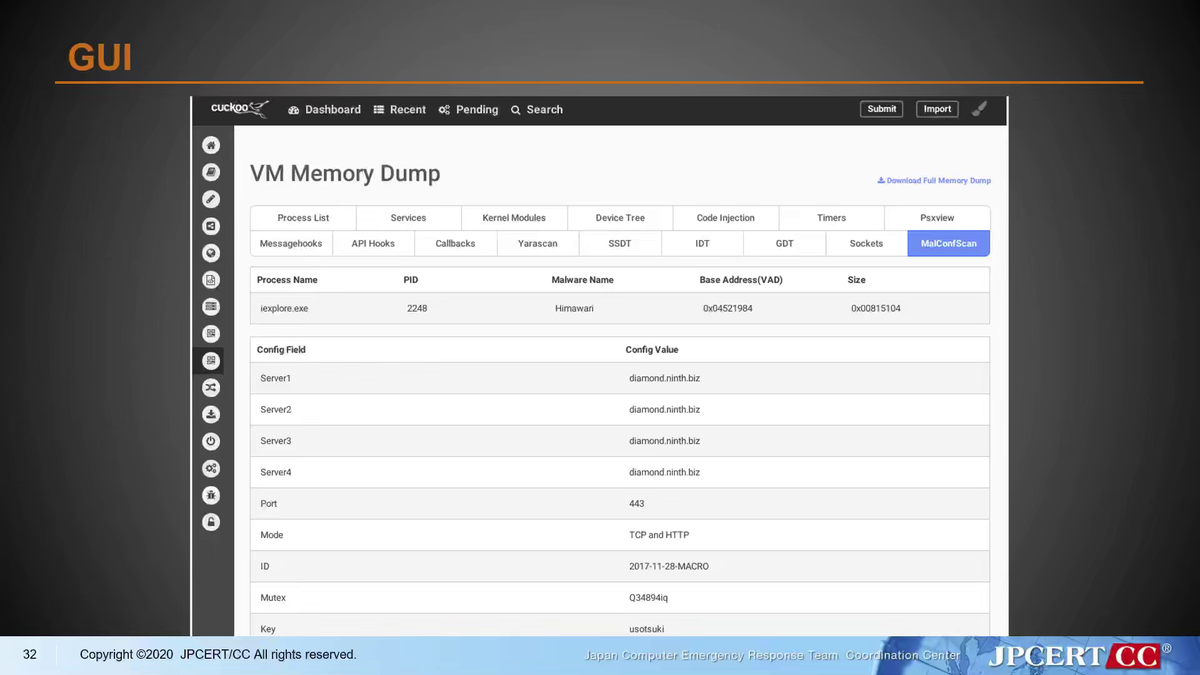Select the Code Injection tab

[x=726, y=218]
